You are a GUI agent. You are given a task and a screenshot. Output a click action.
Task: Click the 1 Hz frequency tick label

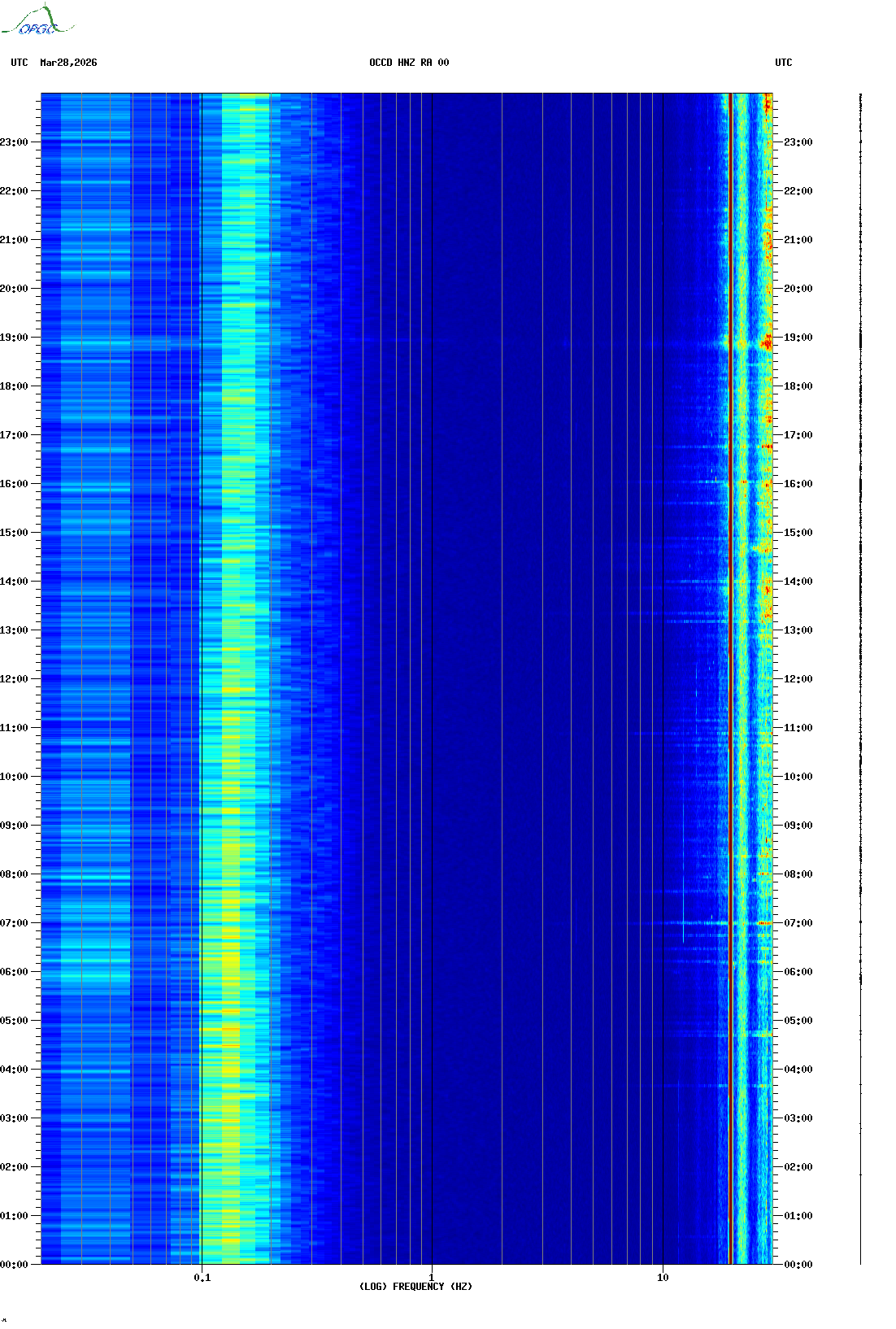click(431, 1278)
